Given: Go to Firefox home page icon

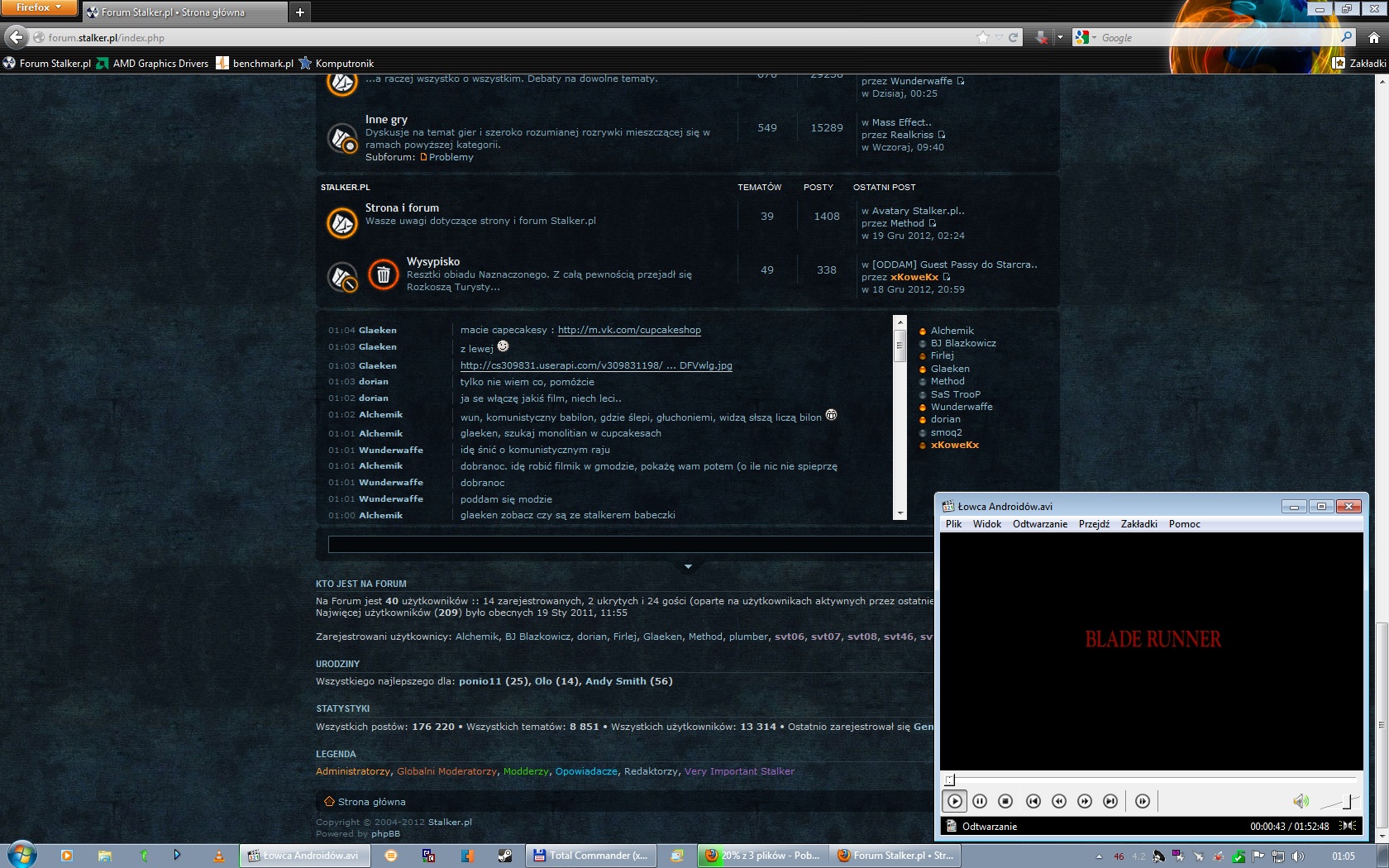Looking at the screenshot, I should 1373,37.
